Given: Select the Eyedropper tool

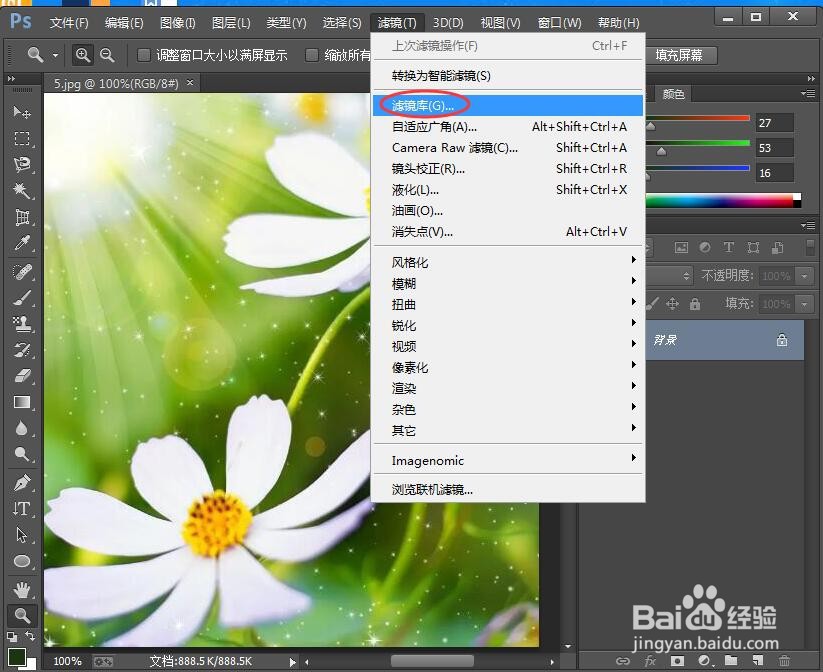Looking at the screenshot, I should pyautogui.click(x=22, y=243).
